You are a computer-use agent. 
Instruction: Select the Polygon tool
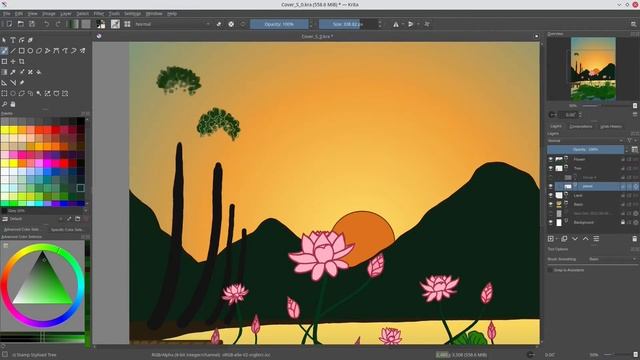(x=39, y=51)
